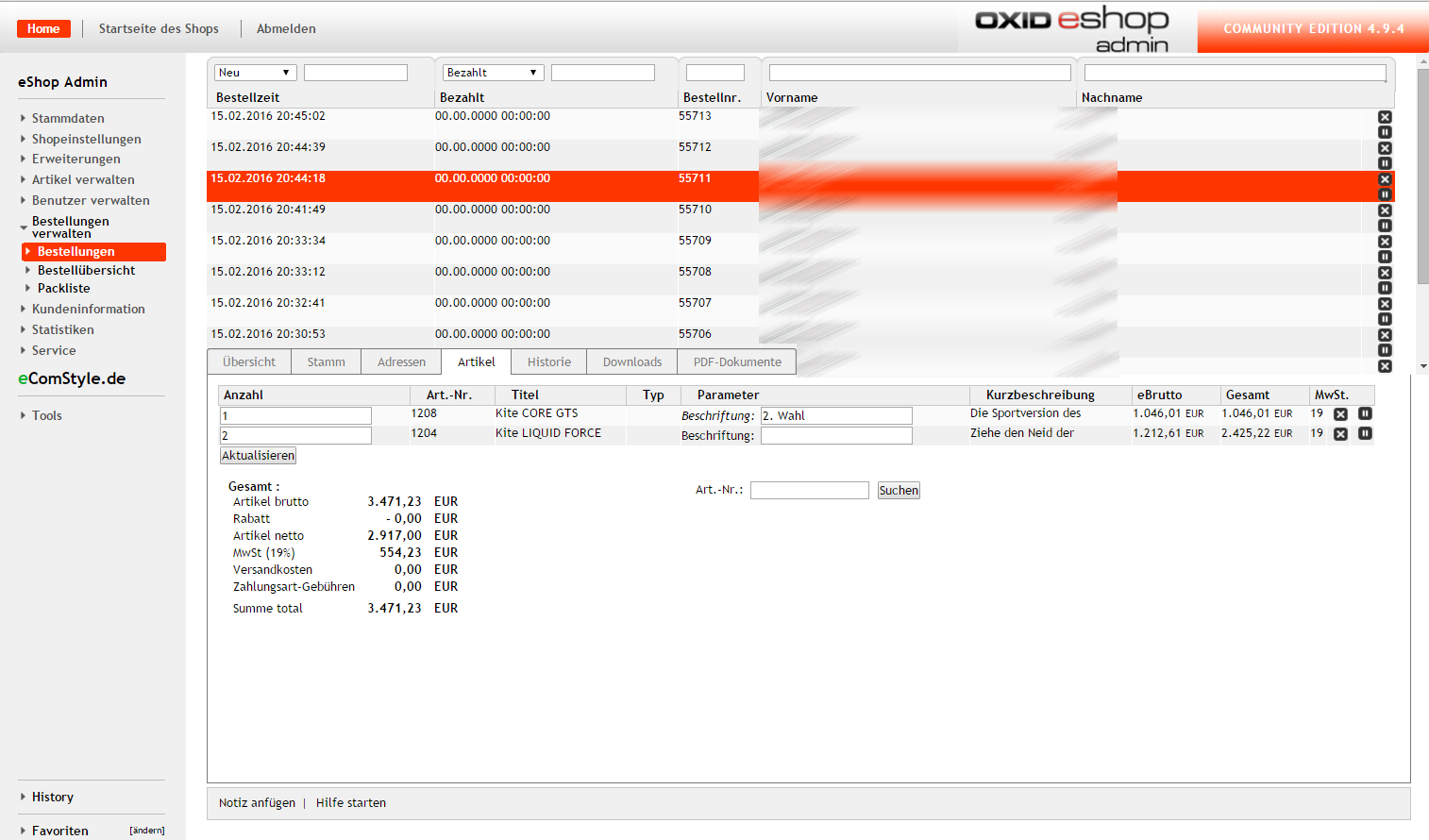Switch to the Übersicht tab

249,361
